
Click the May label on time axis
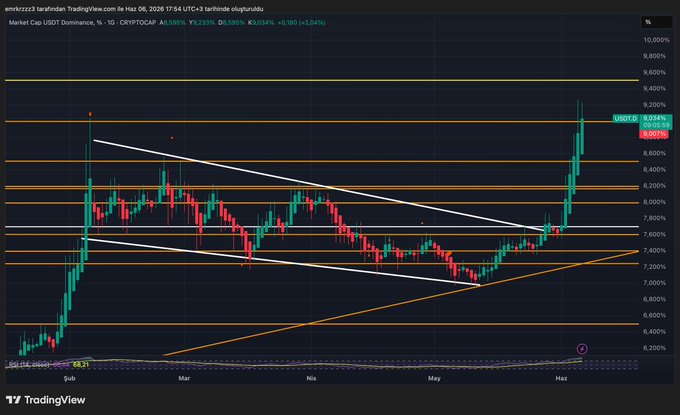tap(434, 378)
